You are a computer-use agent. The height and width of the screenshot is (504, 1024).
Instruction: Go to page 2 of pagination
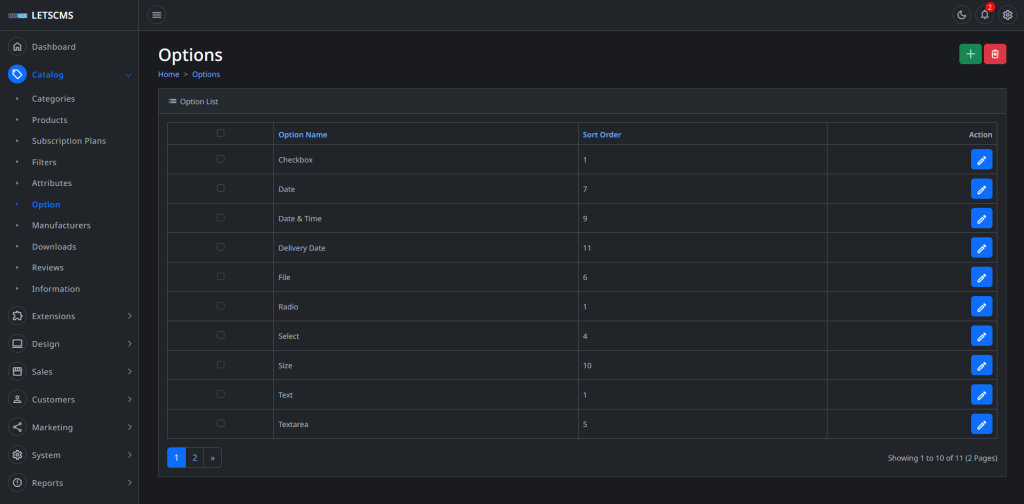tap(195, 458)
